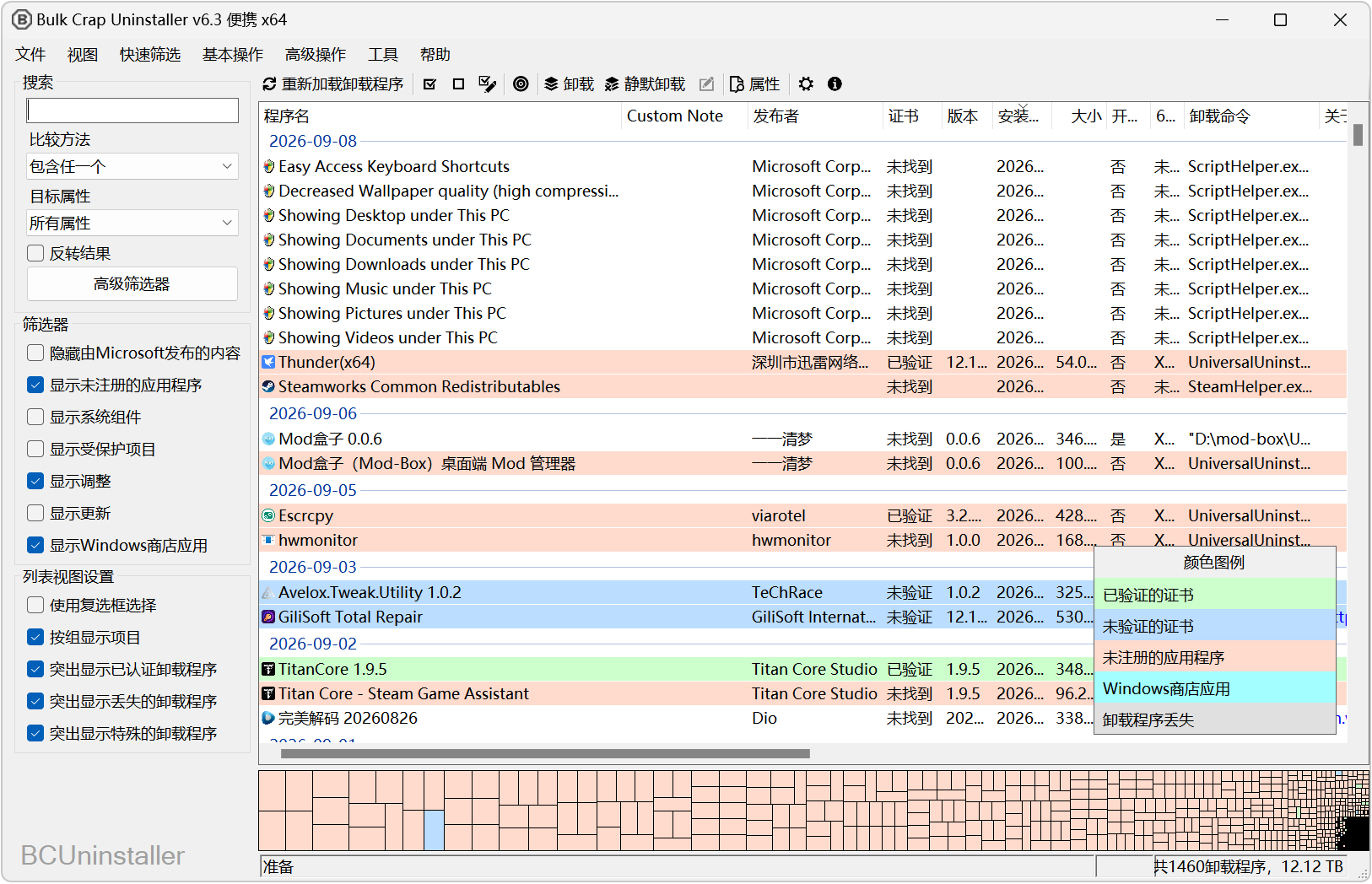Click the edit/modify pencil toolbar icon
Screen dimensions: 1372x884
(x=707, y=84)
